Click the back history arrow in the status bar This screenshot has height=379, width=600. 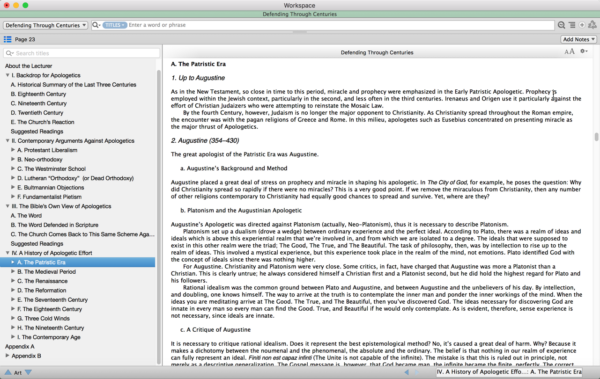point(406,372)
